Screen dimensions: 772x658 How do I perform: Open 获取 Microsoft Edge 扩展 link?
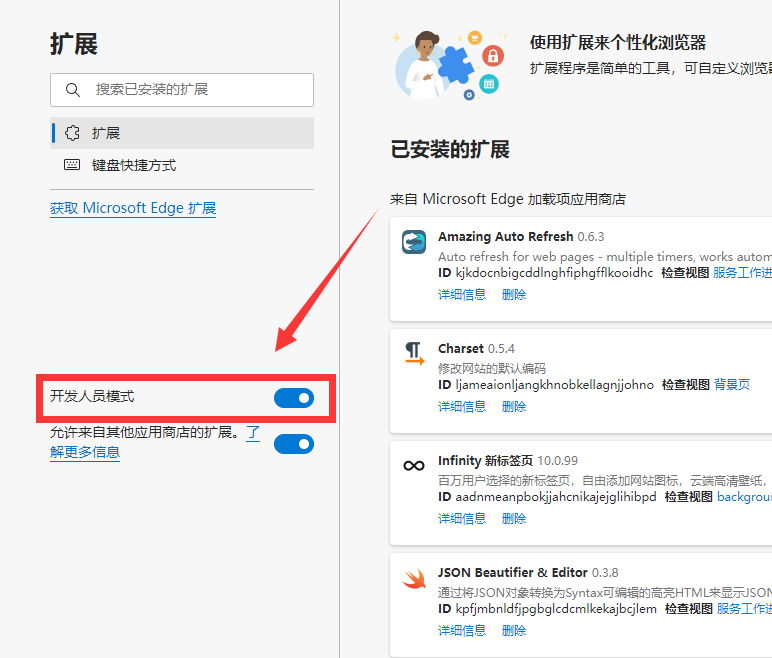tap(133, 208)
